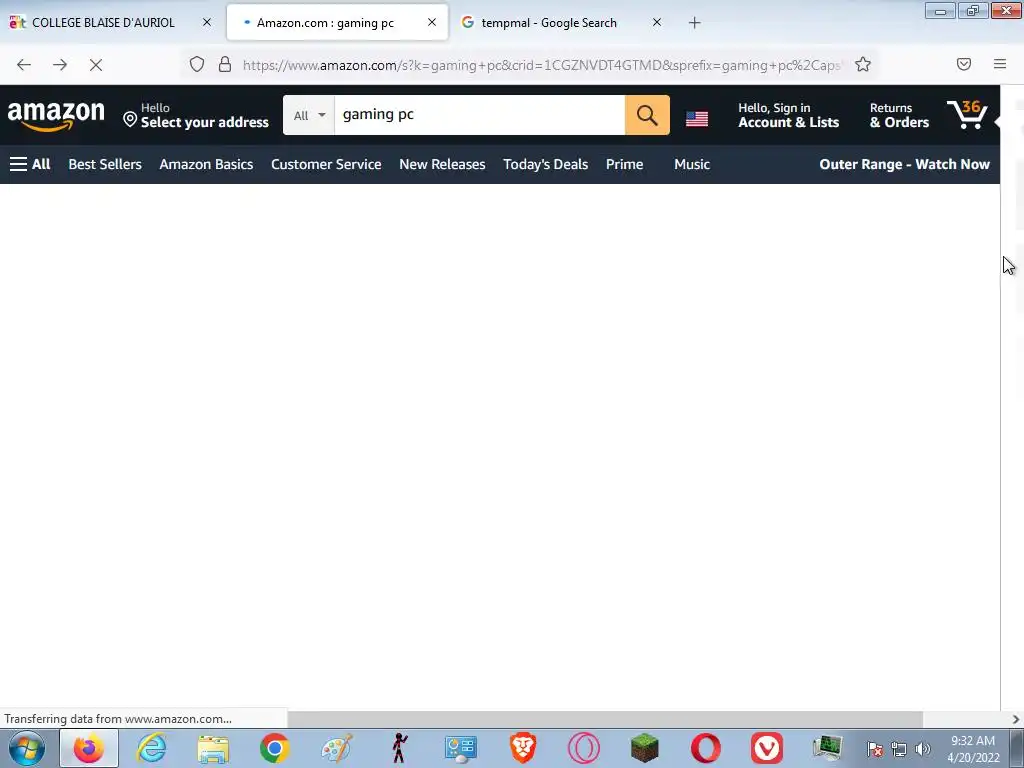Launch Brave browser from the taskbar
This screenshot has height=768, width=1024.
click(x=522, y=748)
